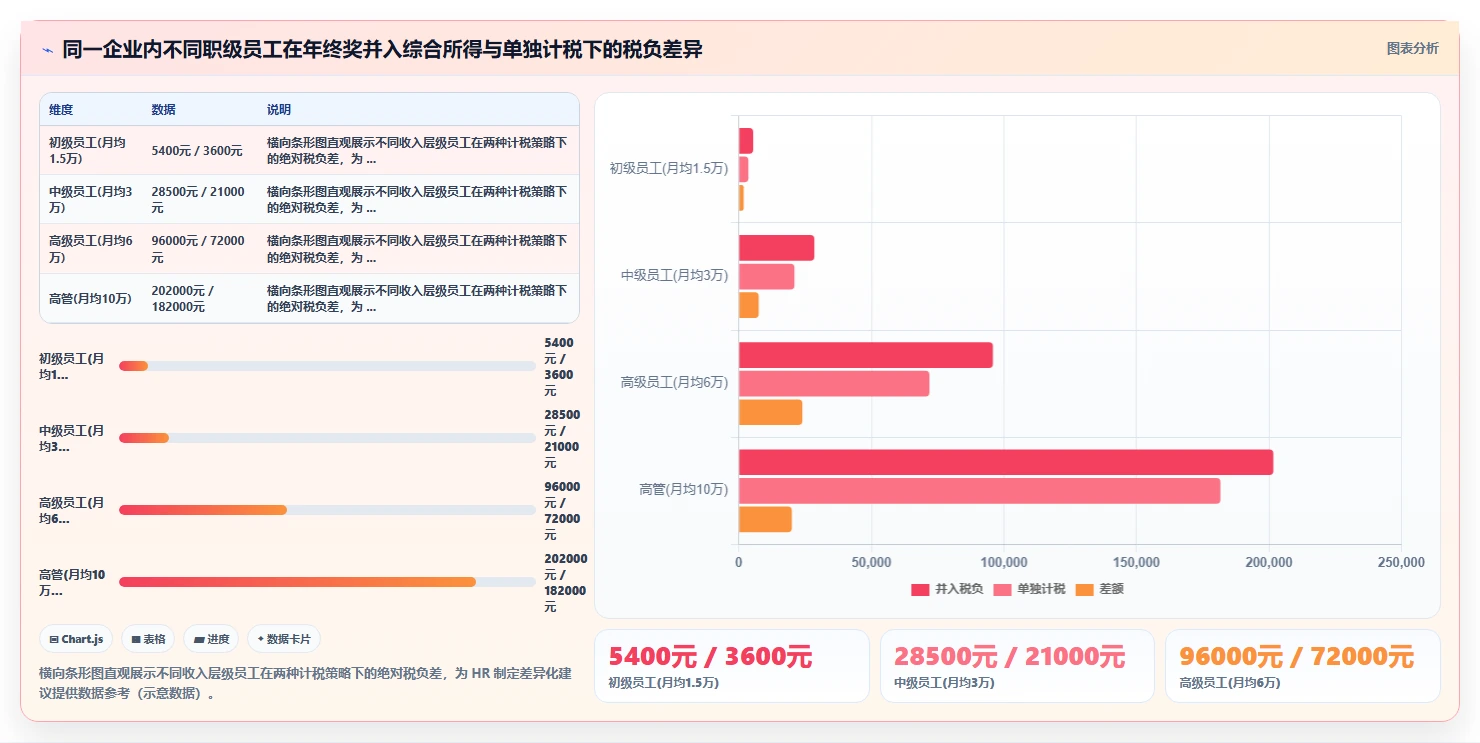This screenshot has width=1480, height=743.
Task: Click the 初级员工 并入税负 chart bar
Action: (x=746, y=141)
